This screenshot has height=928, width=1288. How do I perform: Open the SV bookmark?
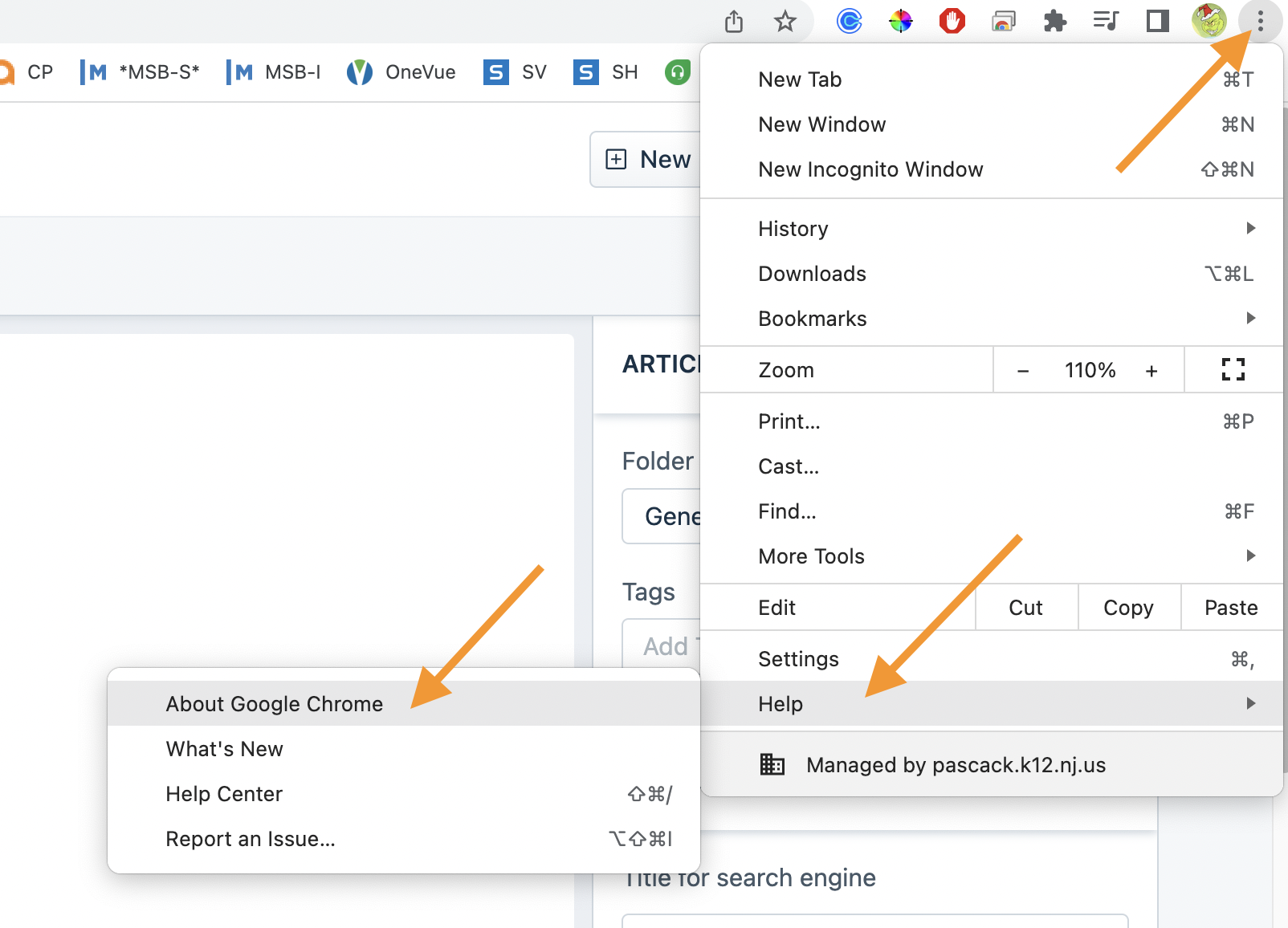coord(516,72)
